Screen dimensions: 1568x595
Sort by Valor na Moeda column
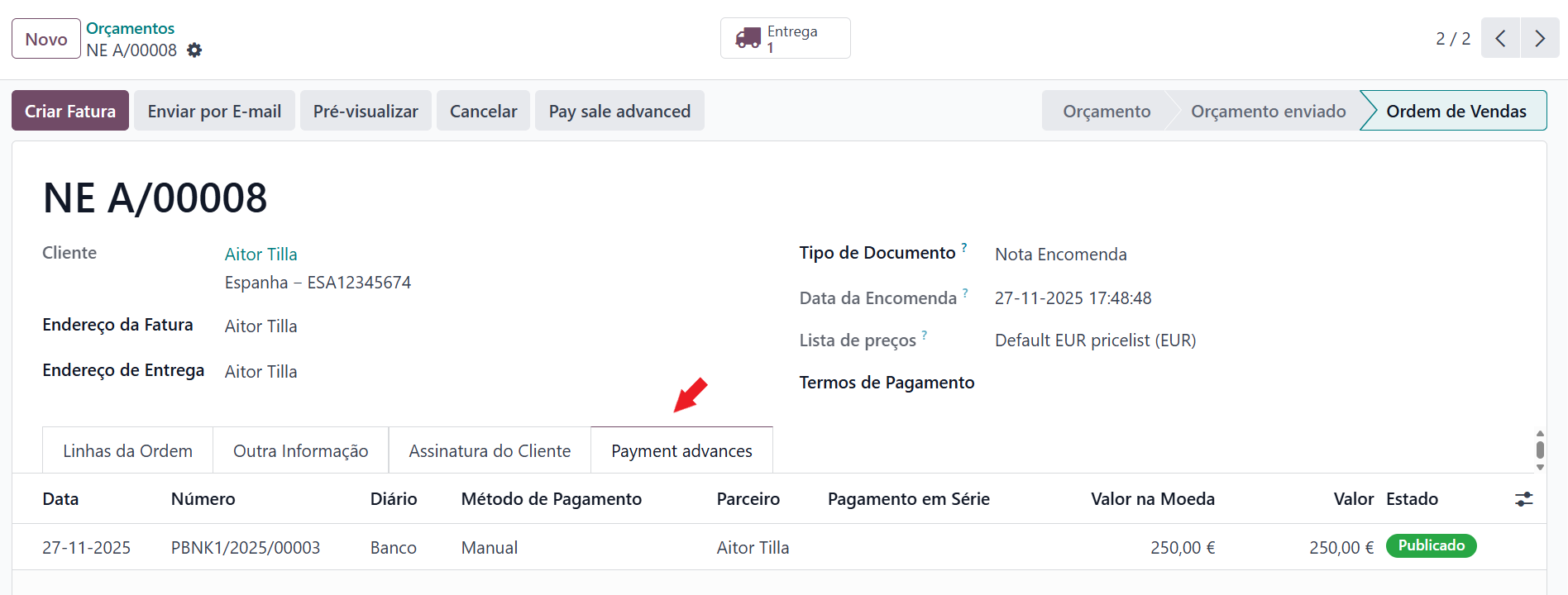[x=1152, y=499]
